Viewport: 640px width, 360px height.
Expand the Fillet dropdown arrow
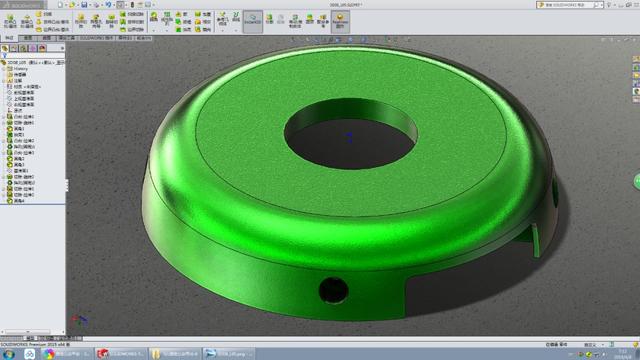pos(154,30)
